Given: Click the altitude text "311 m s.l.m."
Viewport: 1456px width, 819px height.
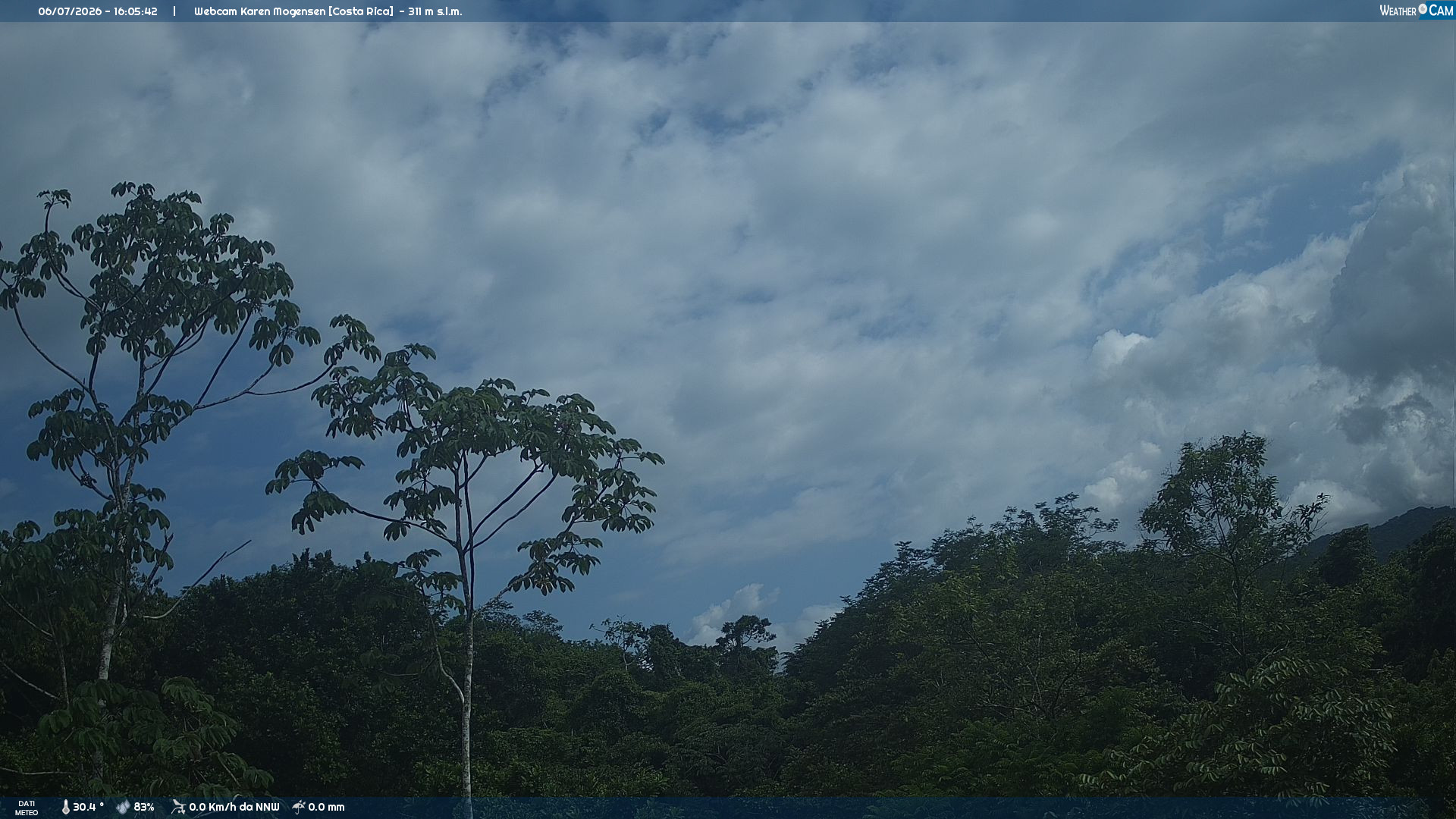Looking at the screenshot, I should tap(435, 11).
